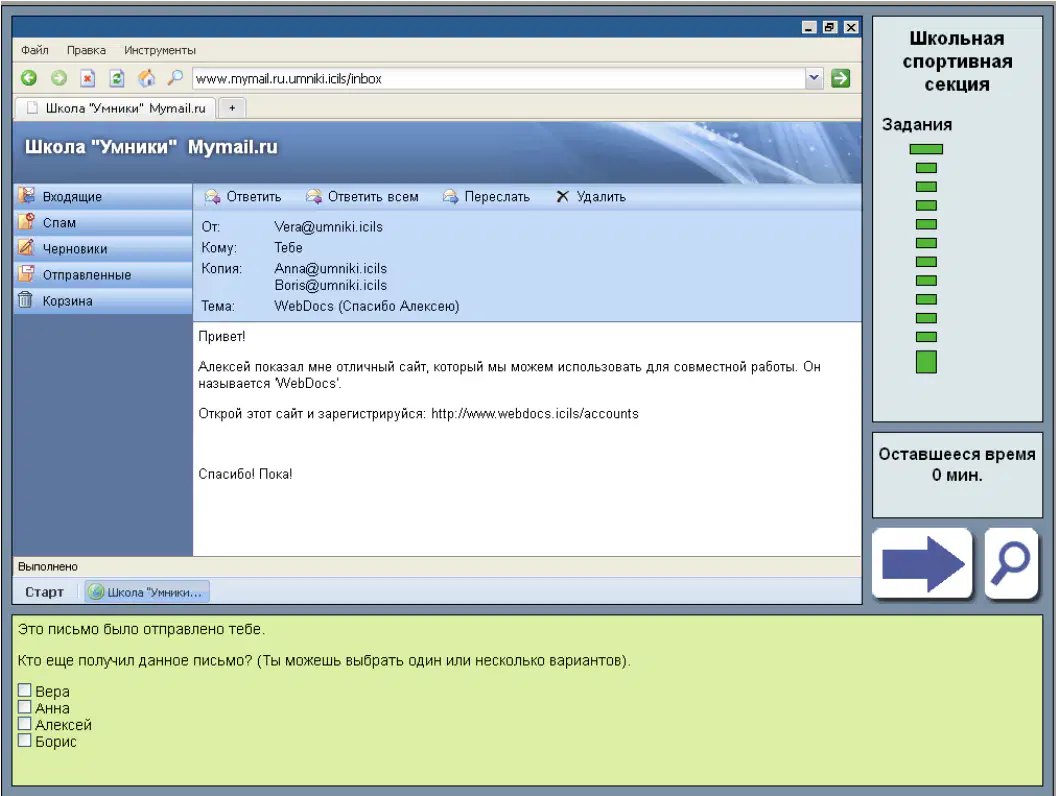
Task: Click Ответить всем reply-all button
Action: (x=362, y=197)
